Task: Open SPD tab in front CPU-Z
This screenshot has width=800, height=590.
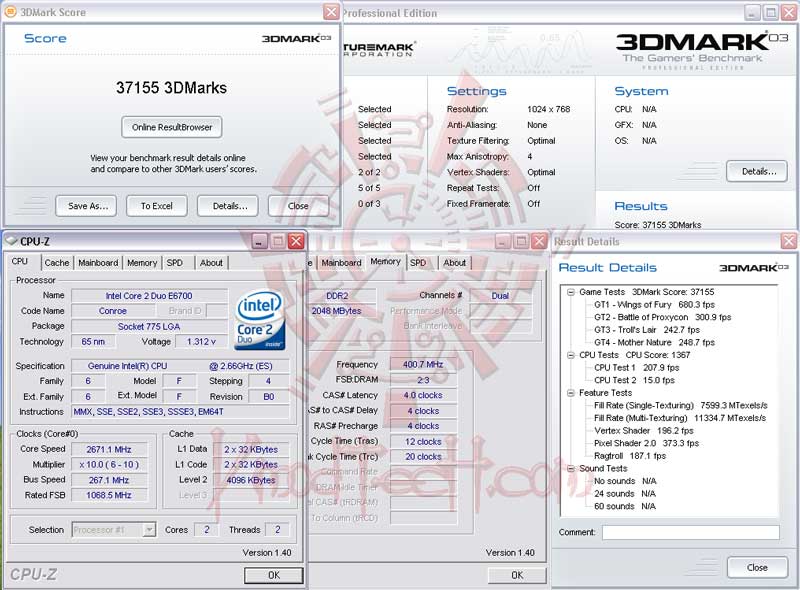Action: [x=174, y=262]
